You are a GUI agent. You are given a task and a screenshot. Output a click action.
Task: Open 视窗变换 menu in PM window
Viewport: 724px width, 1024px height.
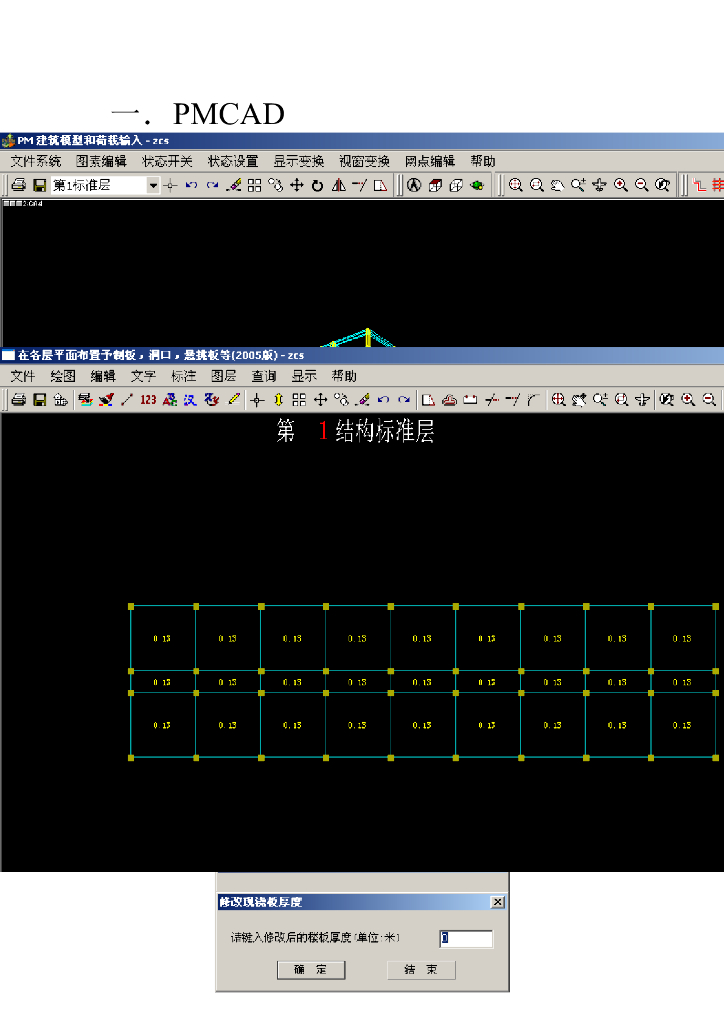(x=364, y=161)
